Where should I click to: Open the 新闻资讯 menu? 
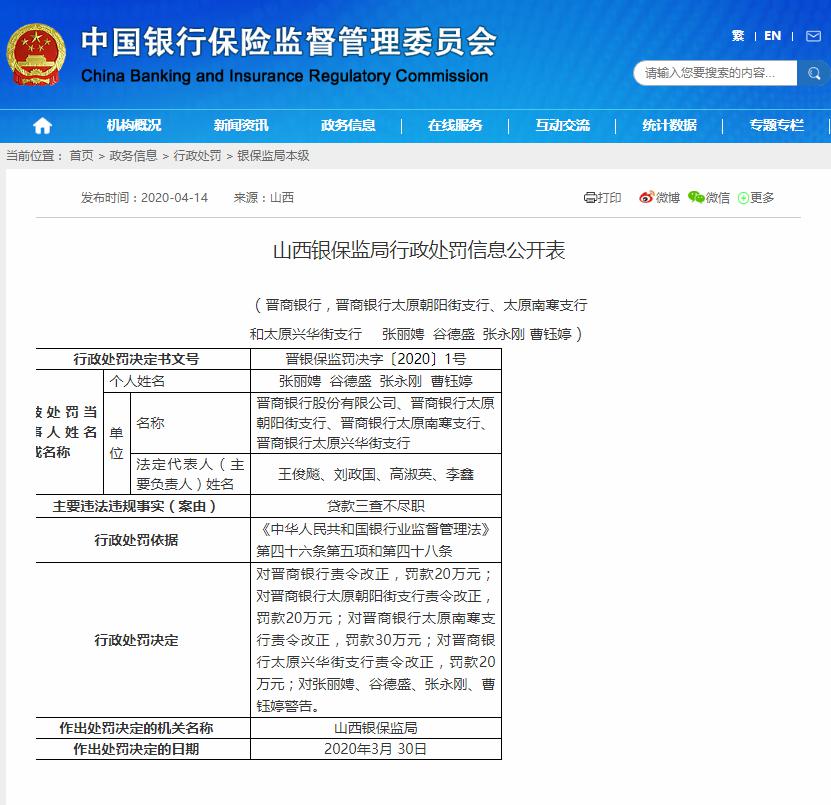(241, 126)
